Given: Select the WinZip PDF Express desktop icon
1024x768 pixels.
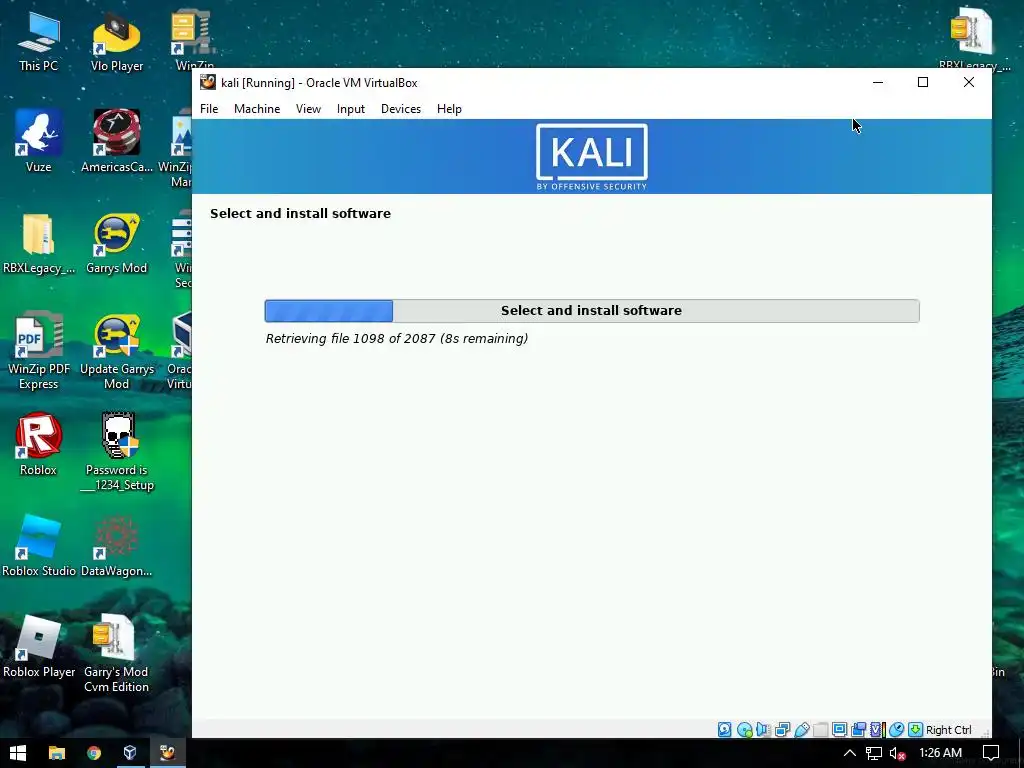Looking at the screenshot, I should point(39,351).
